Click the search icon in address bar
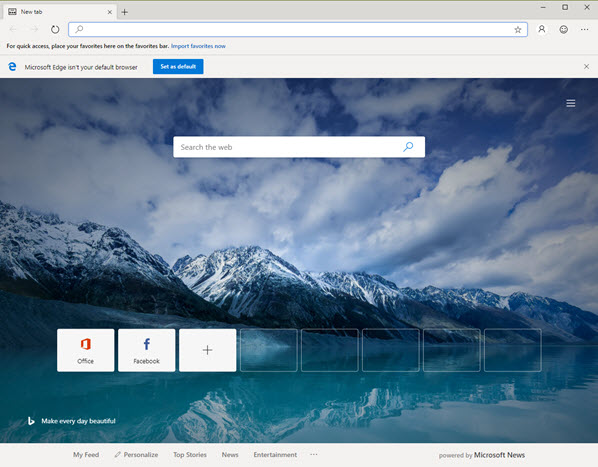 coord(79,29)
